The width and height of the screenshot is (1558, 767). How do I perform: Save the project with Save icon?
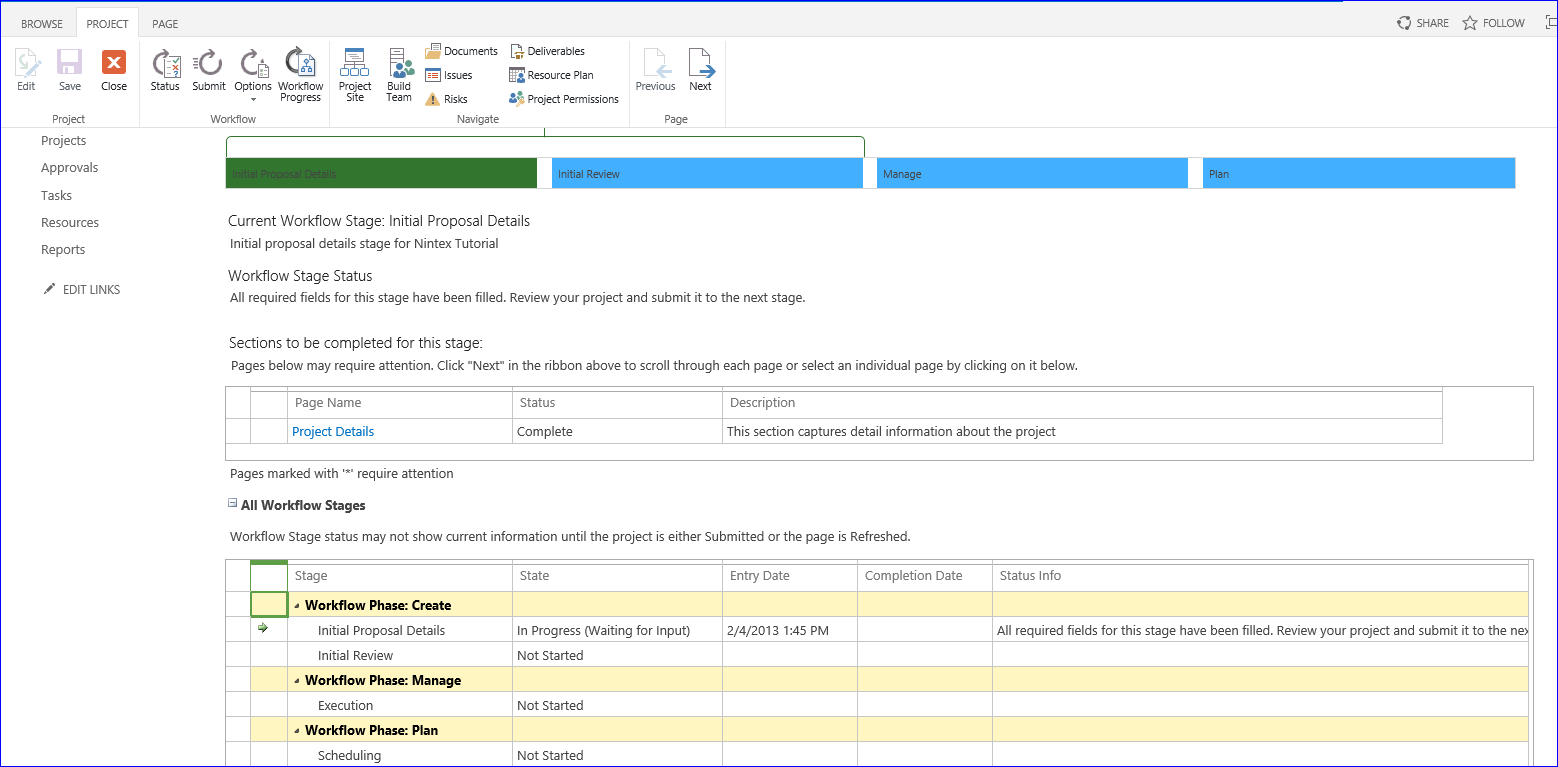[70, 70]
